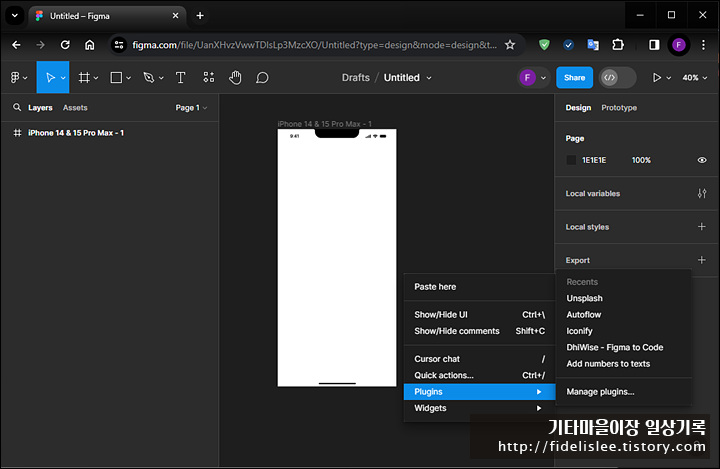This screenshot has height=469, width=720.
Task: Click Drafts breadcrumb link
Action: pos(355,78)
